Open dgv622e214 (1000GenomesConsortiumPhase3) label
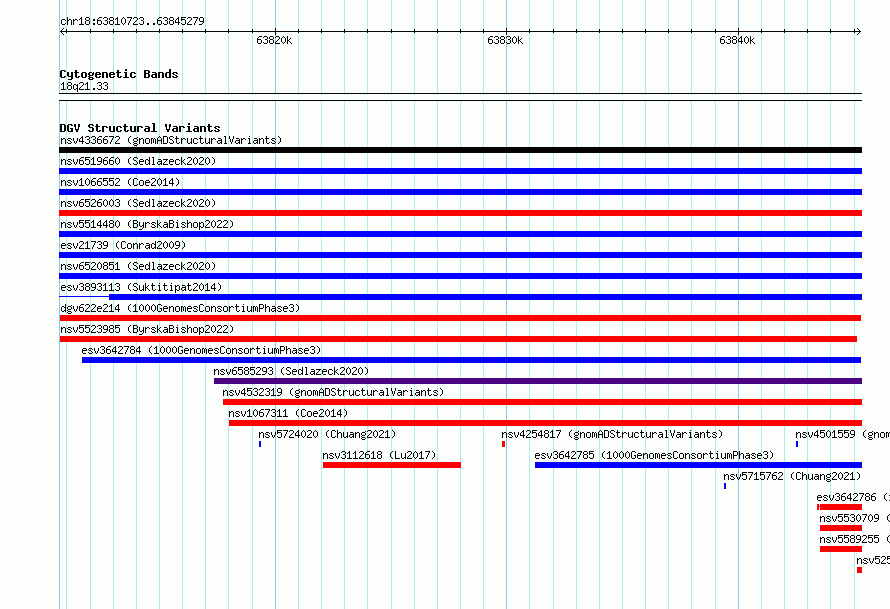The height and width of the screenshot is (609, 890). pyautogui.click(x=180, y=308)
